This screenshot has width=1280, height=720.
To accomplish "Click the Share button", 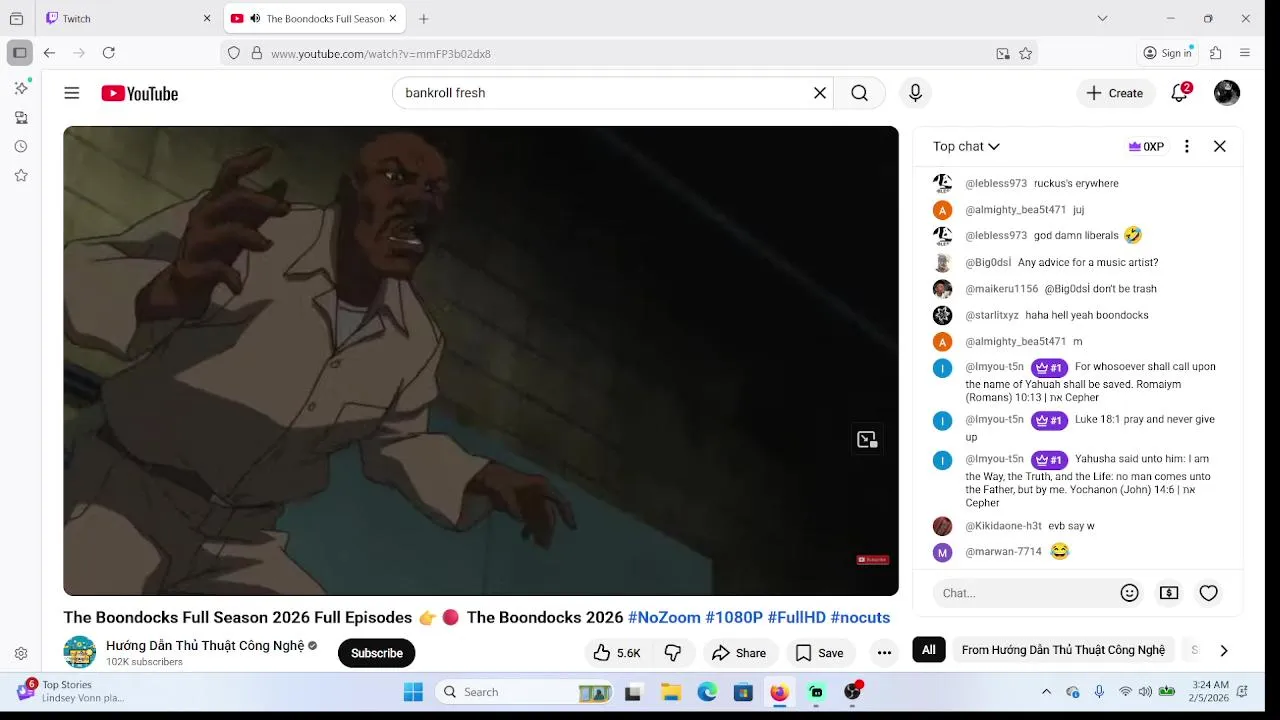I will click(739, 653).
